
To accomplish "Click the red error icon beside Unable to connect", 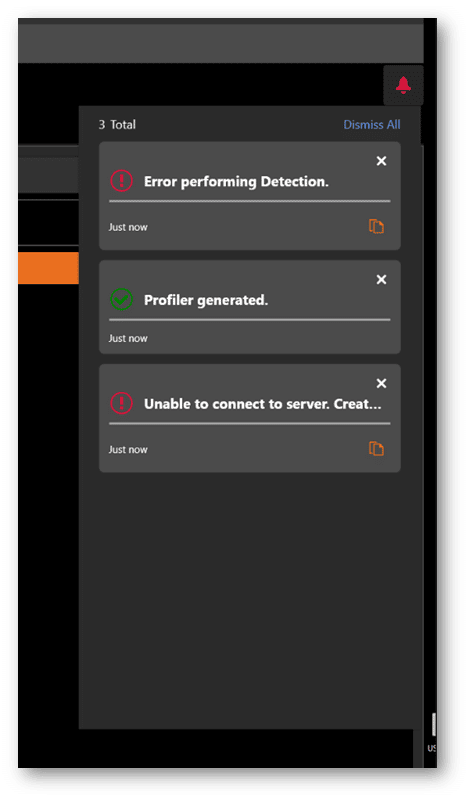I will (122, 403).
